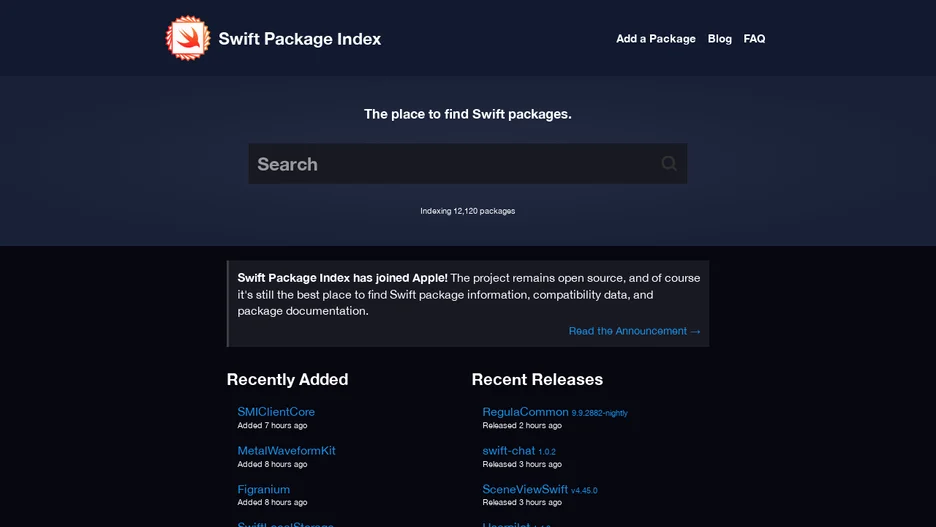This screenshot has height=527, width=936.
Task: Click the Swift Package Index logo icon
Action: click(x=188, y=38)
